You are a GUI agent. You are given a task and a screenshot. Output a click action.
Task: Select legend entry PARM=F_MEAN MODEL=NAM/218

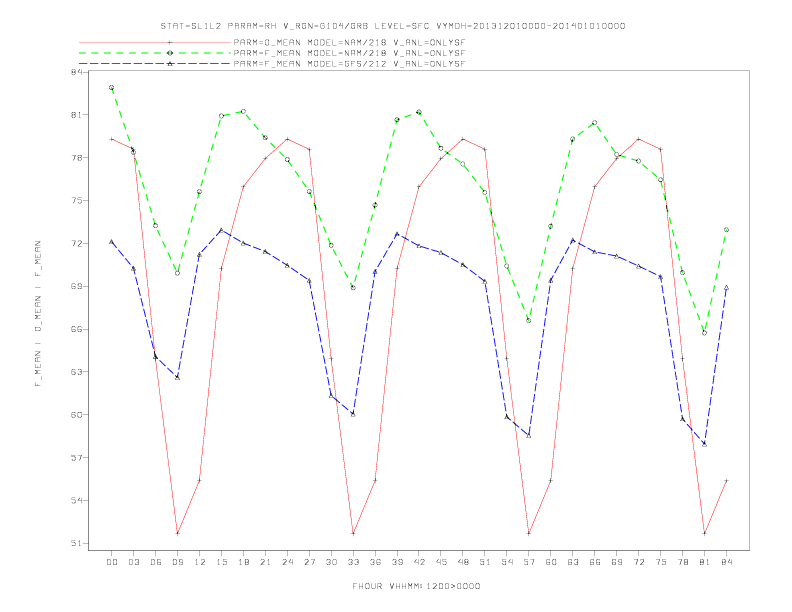click(349, 53)
